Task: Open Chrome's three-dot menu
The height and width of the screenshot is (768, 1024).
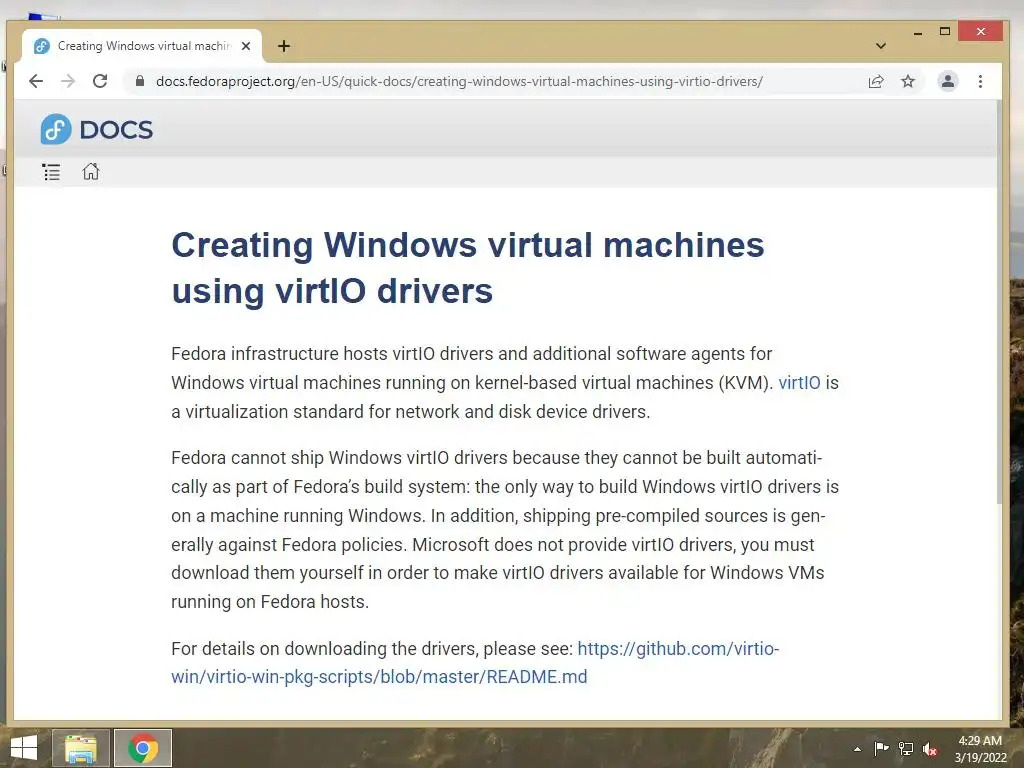Action: pos(980,81)
